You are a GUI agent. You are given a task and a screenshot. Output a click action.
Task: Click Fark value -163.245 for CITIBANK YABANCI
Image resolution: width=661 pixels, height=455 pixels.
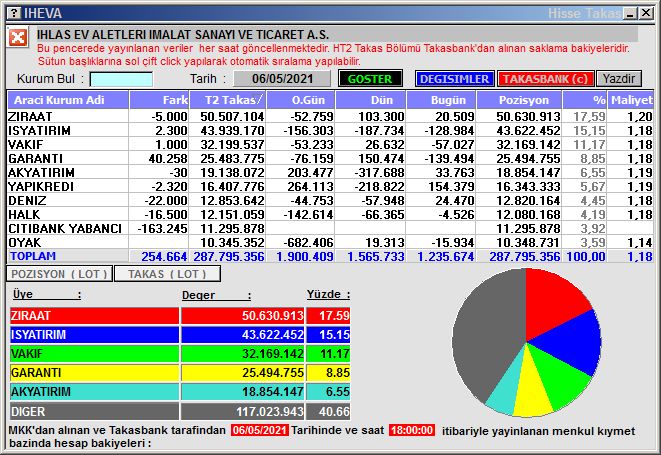pyautogui.click(x=162, y=229)
